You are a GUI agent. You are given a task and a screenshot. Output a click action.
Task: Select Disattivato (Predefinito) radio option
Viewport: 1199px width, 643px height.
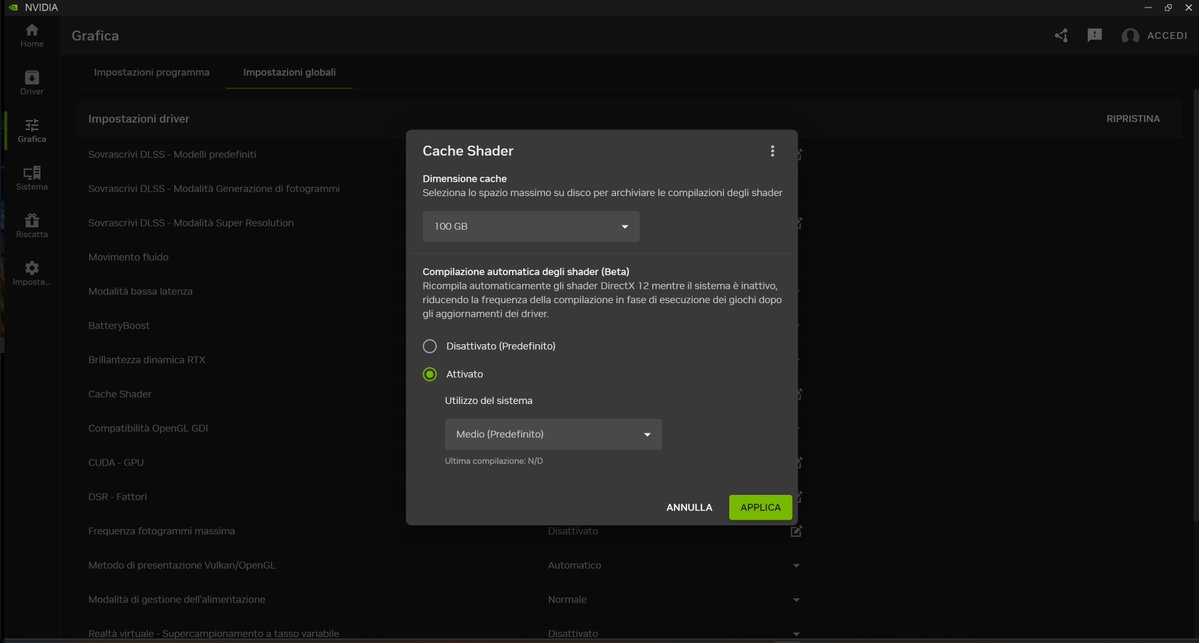tap(430, 346)
